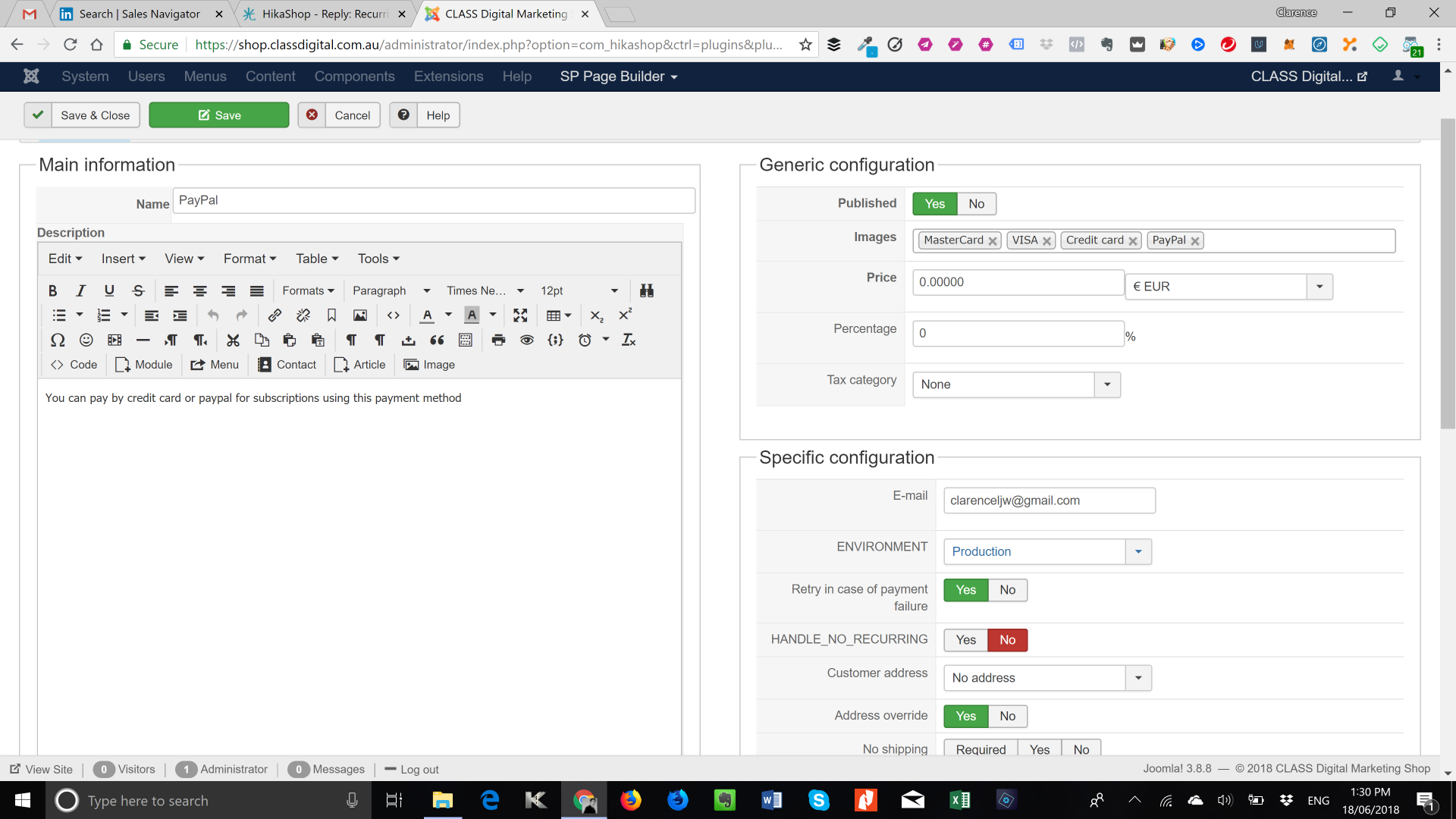Click the Emoticons smiley icon
Screen dimensions: 1456x819
86,340
